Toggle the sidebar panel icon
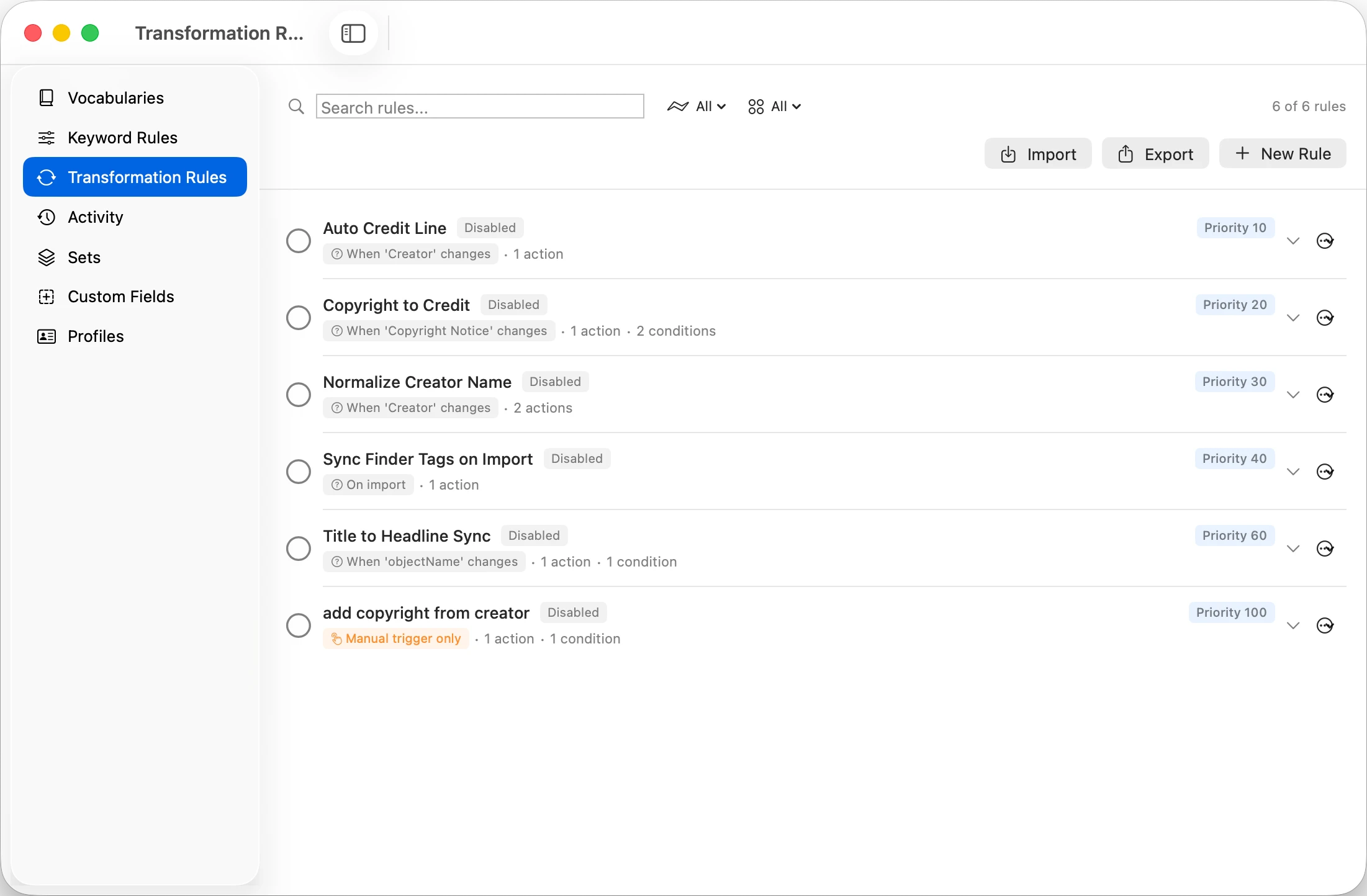 (353, 33)
